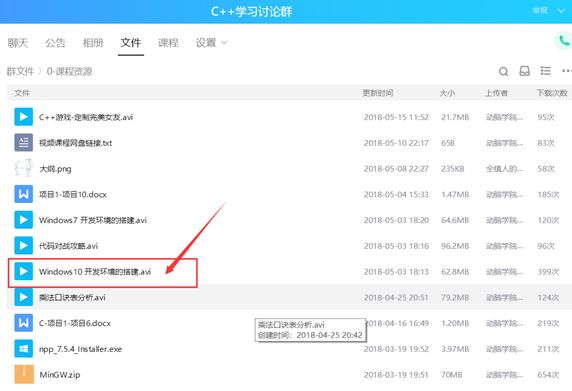This screenshot has width=572, height=391.
Task: Click the video icon of 代码对战攻略.avi
Action: coord(24,245)
